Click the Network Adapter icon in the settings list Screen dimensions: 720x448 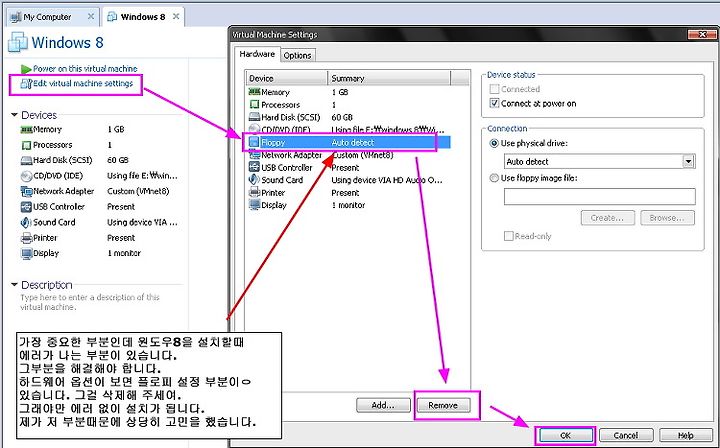(x=254, y=155)
